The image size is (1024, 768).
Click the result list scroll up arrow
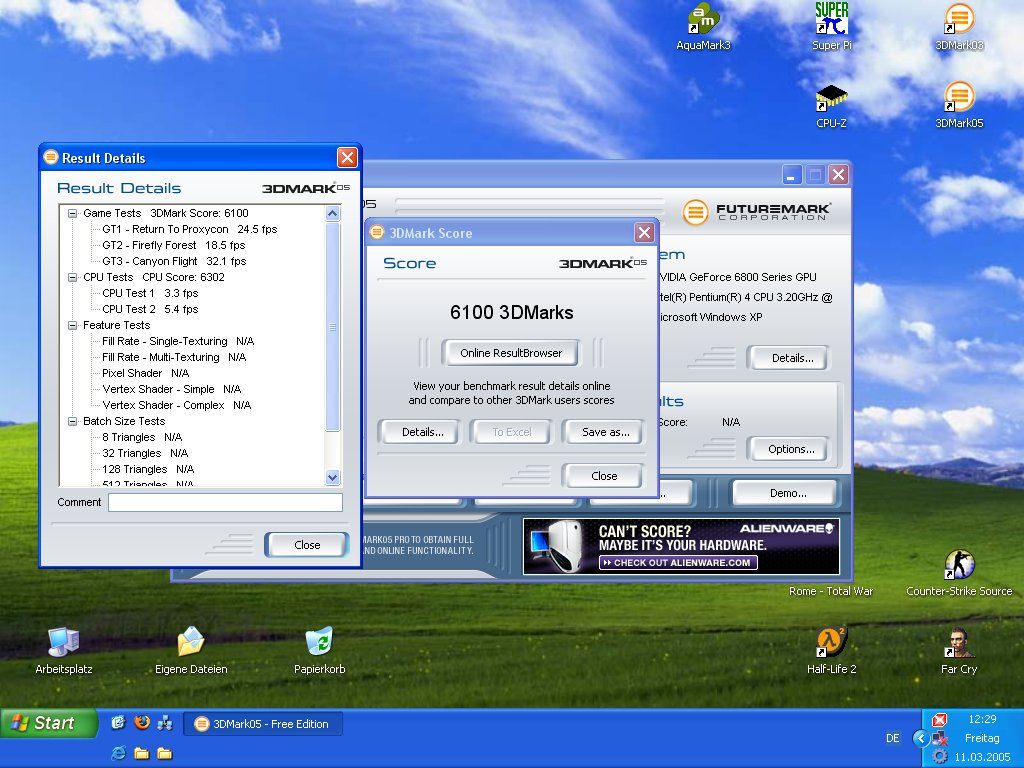click(x=332, y=214)
